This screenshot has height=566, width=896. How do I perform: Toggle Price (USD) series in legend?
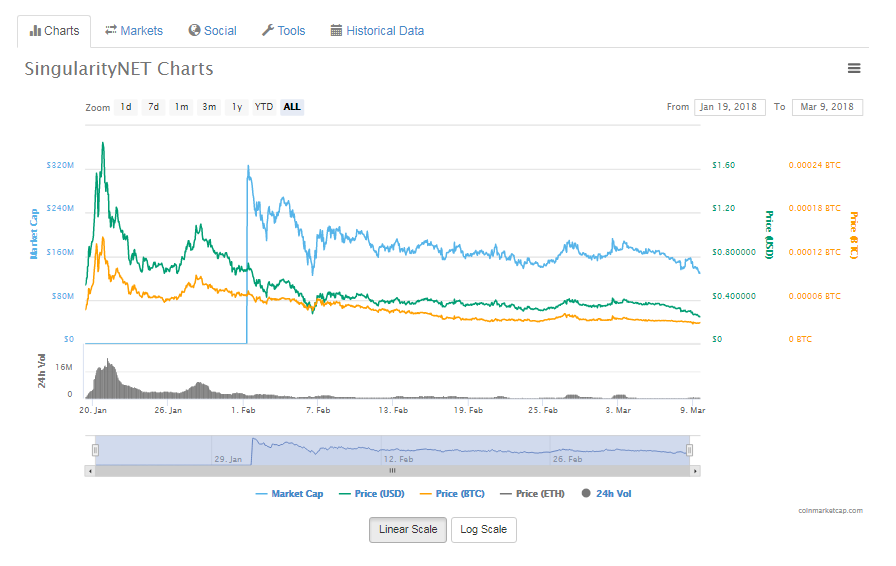tap(371, 493)
